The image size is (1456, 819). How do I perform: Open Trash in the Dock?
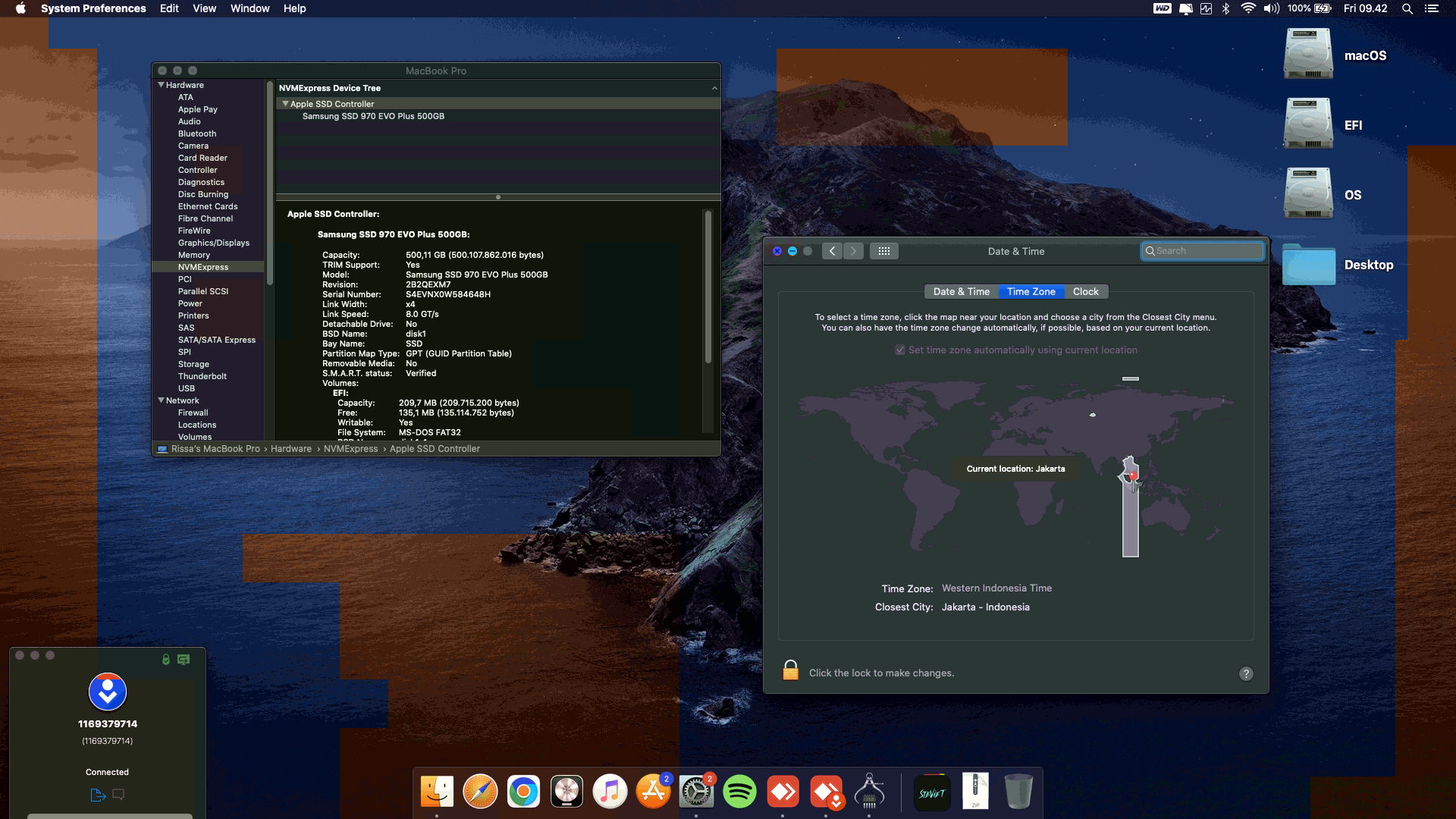click(1018, 792)
